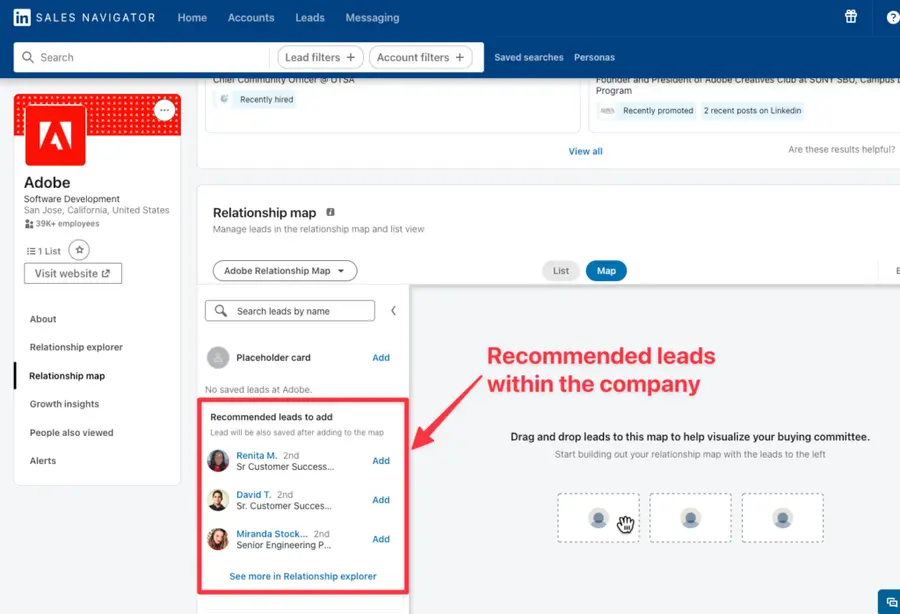Save Adobe to a list via the star icon
The height and width of the screenshot is (614, 900).
coord(79,250)
